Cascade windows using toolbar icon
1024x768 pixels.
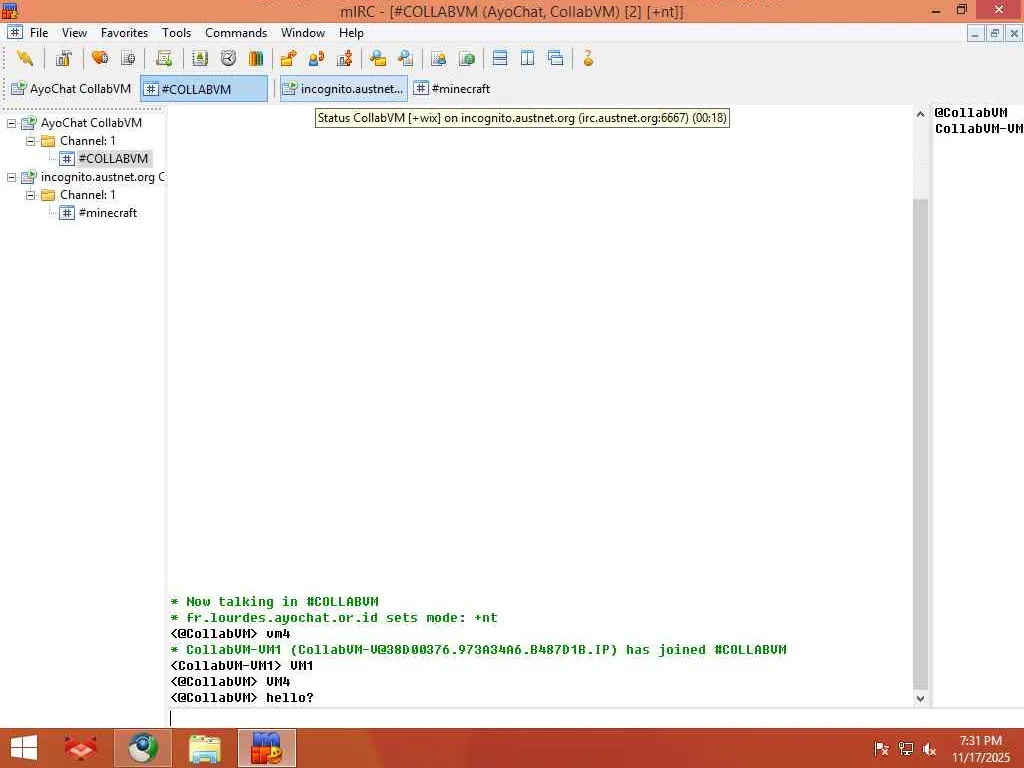coord(556,59)
